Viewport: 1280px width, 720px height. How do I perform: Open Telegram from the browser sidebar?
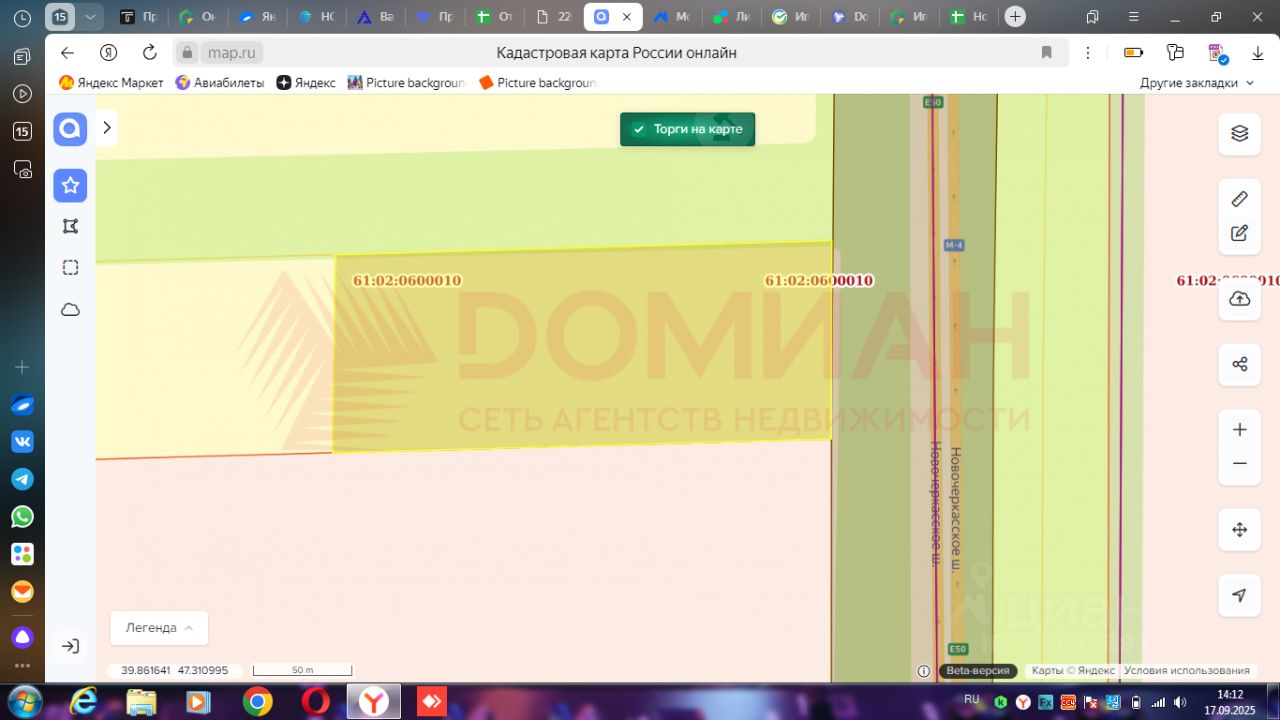click(x=22, y=479)
